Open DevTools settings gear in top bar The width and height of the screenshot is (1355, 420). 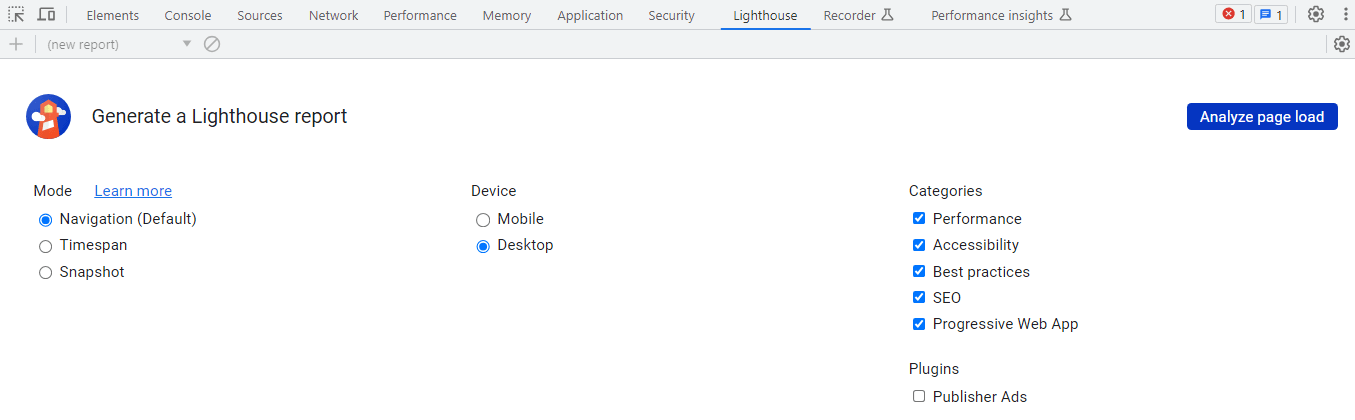click(1316, 15)
